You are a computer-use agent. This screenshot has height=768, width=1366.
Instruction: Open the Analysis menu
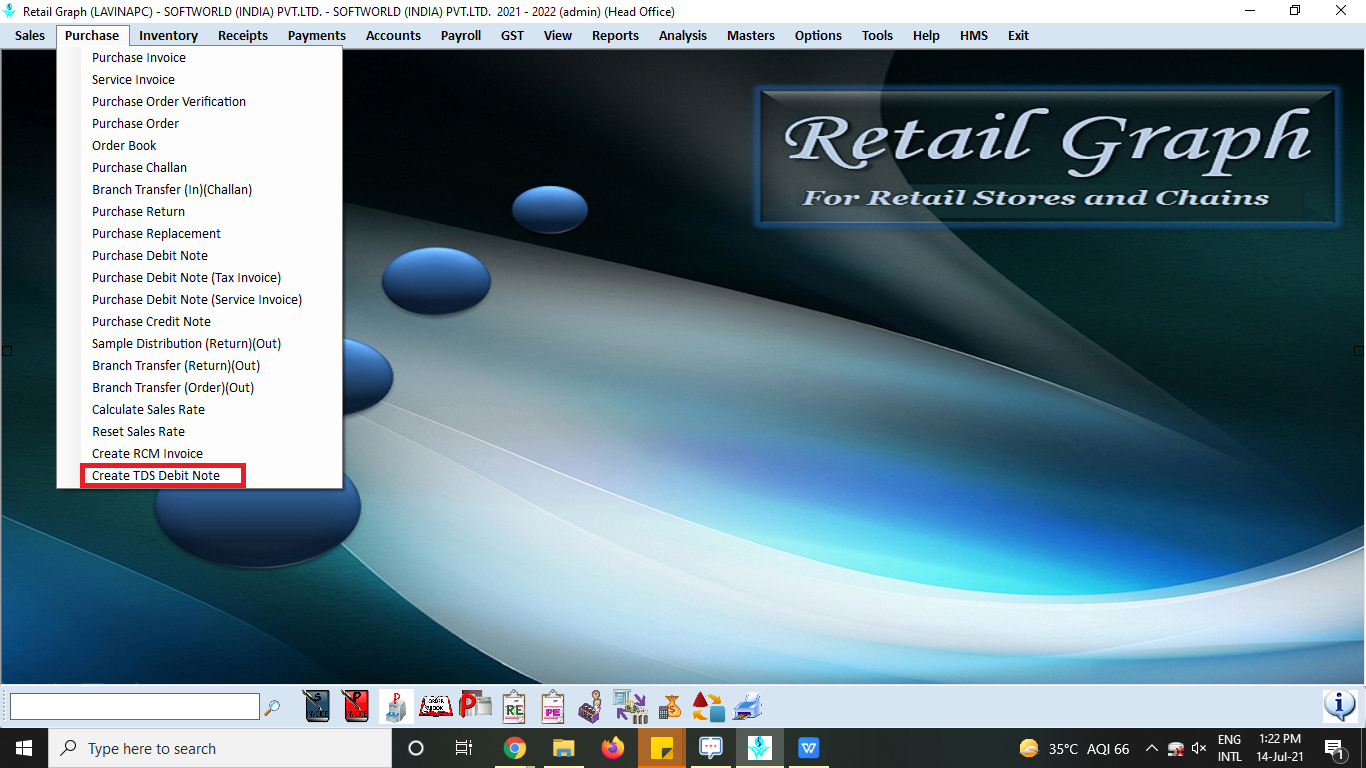pos(683,35)
